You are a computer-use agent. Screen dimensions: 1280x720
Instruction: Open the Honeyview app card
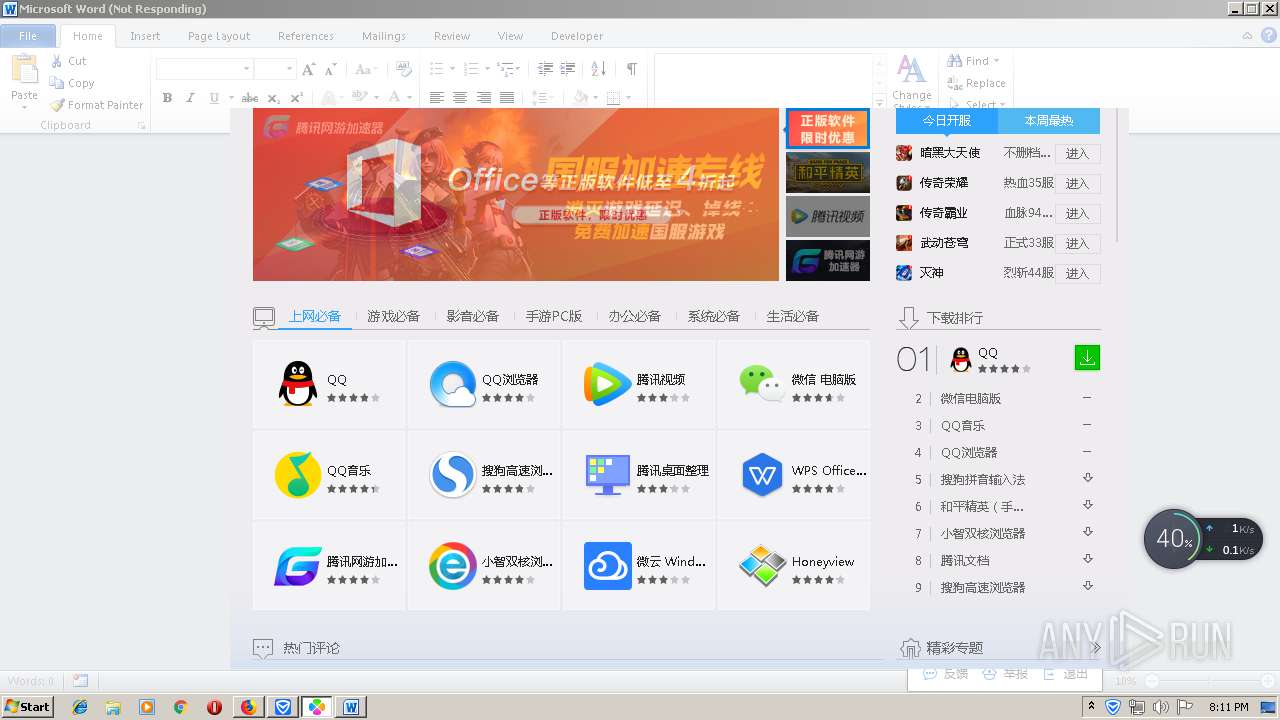point(793,566)
